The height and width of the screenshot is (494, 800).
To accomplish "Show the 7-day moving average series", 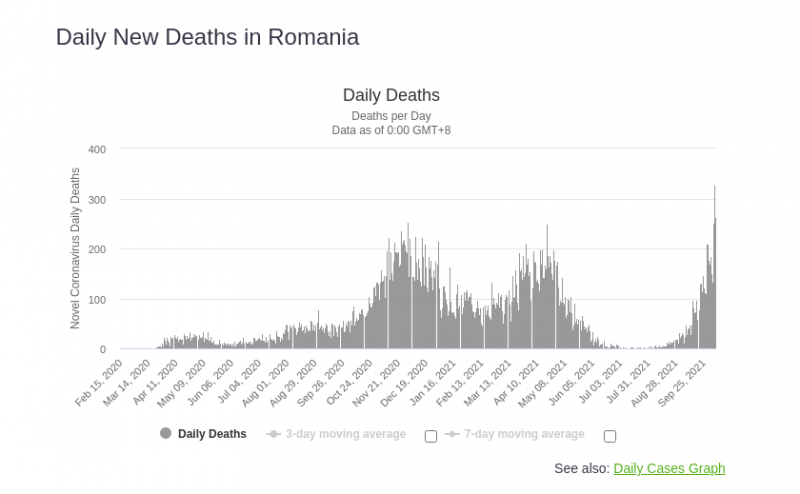I will click(x=524, y=434).
